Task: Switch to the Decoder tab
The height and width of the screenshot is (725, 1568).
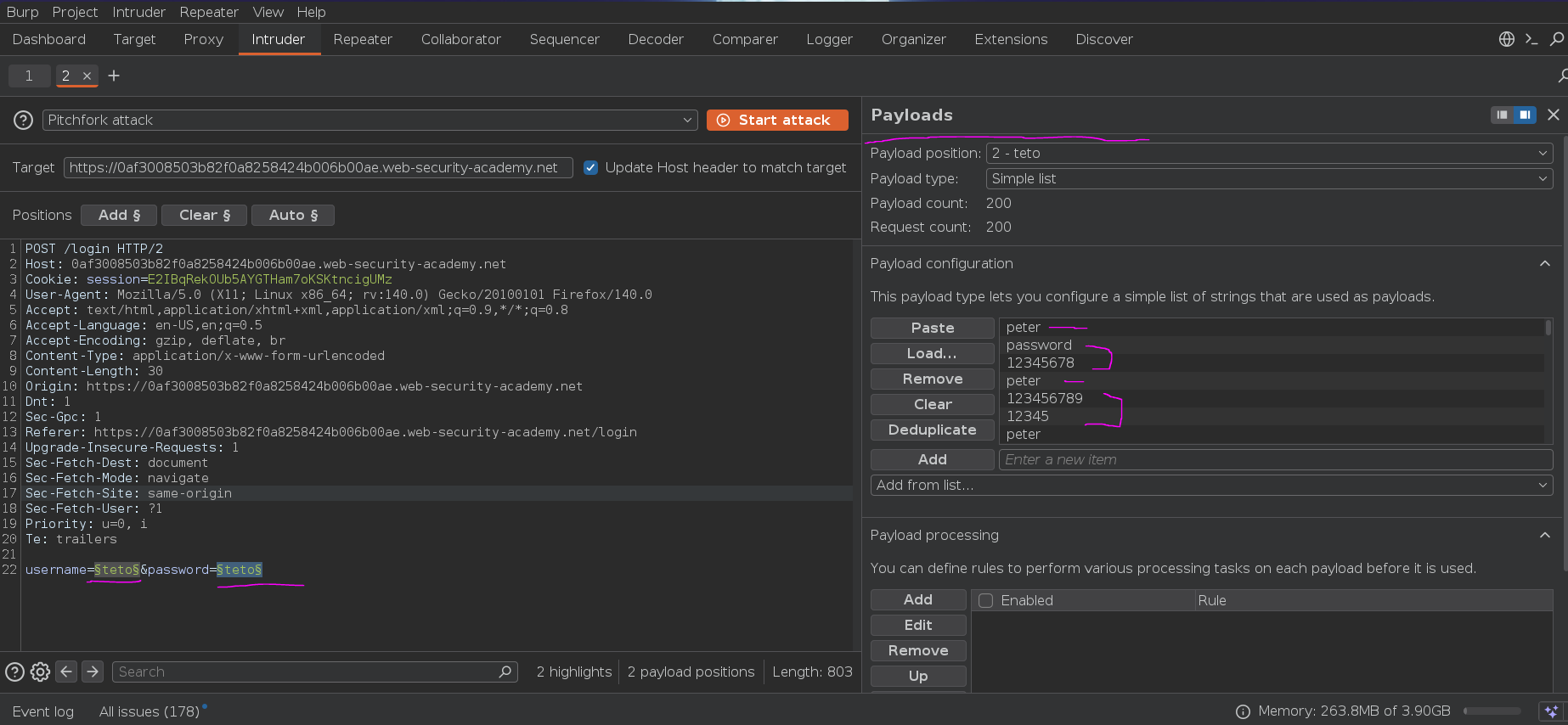Action: (x=656, y=39)
